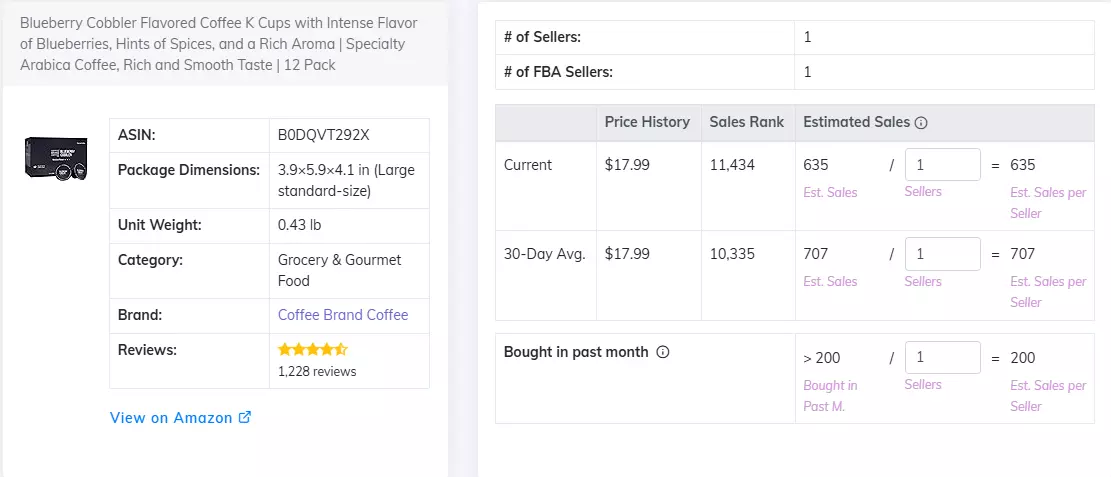Click the Brand: label cell
The image size is (1111, 477).
click(x=189, y=315)
